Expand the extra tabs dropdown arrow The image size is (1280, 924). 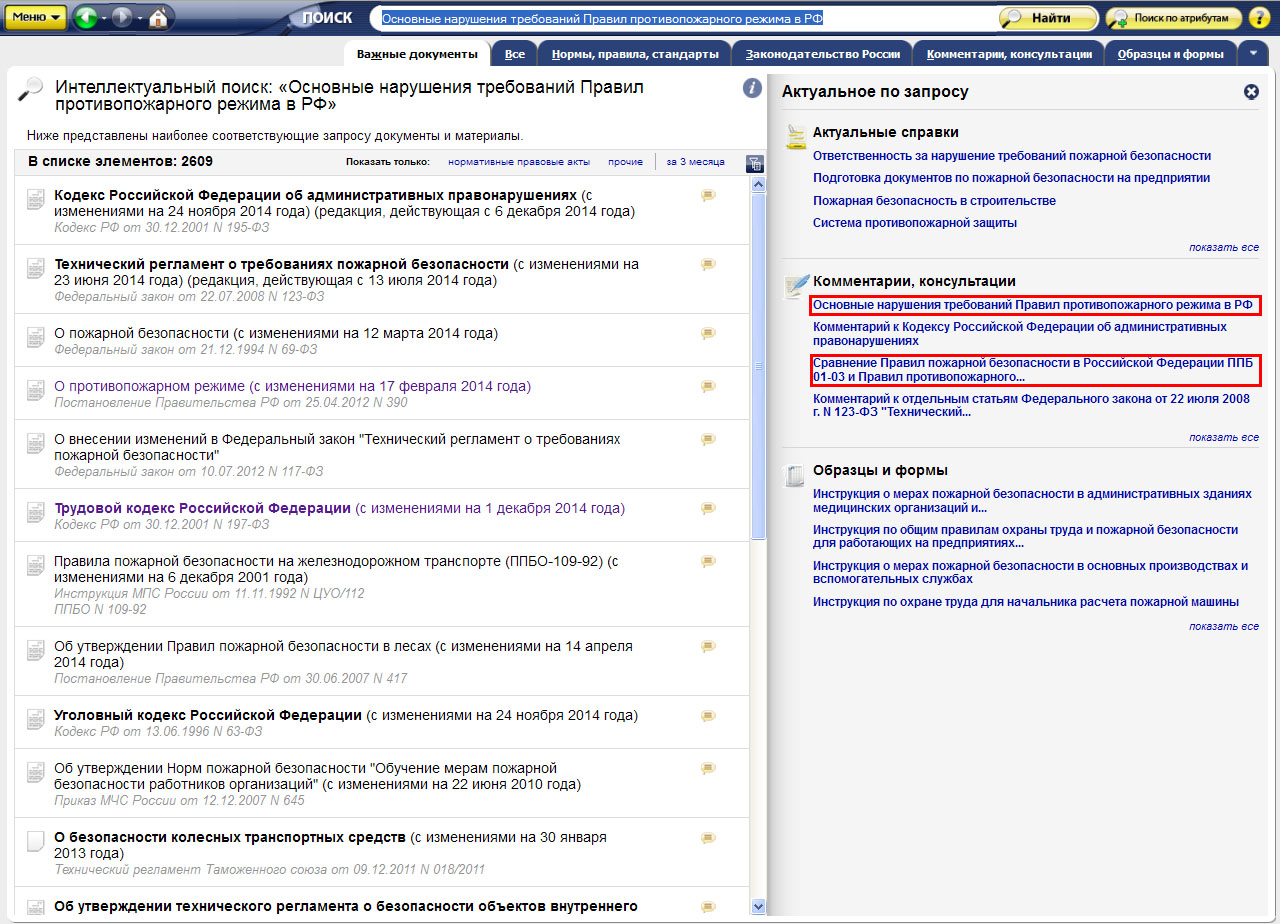point(1254,53)
